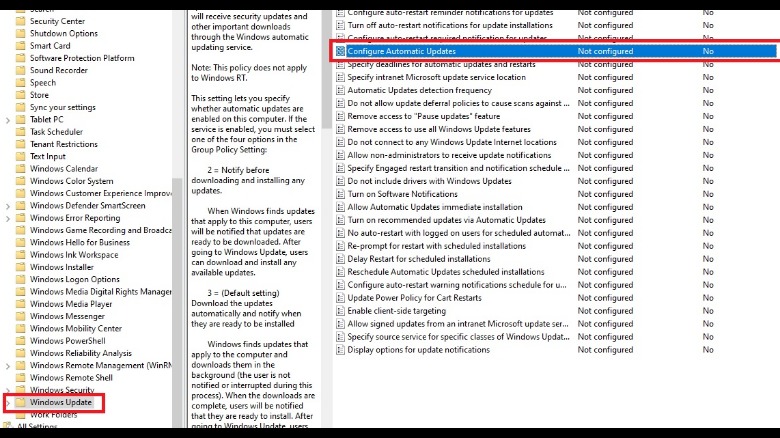Select Tenant Restrictions in the tree
This screenshot has height=438, width=780.
click(64, 144)
